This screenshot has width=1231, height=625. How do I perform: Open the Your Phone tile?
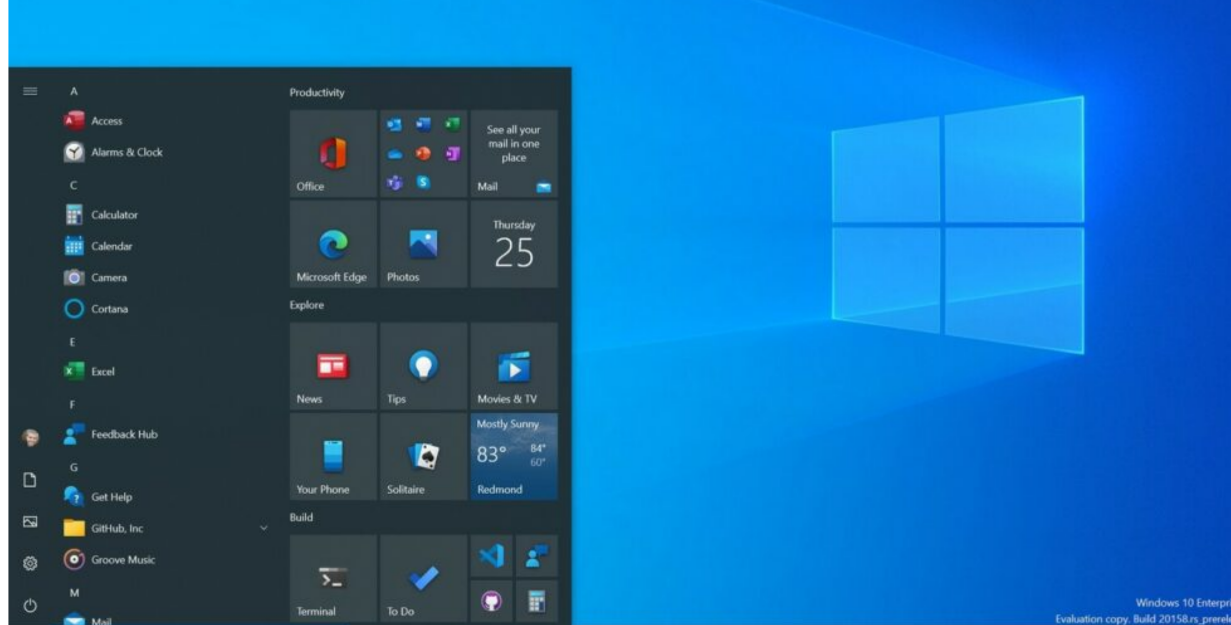333,457
